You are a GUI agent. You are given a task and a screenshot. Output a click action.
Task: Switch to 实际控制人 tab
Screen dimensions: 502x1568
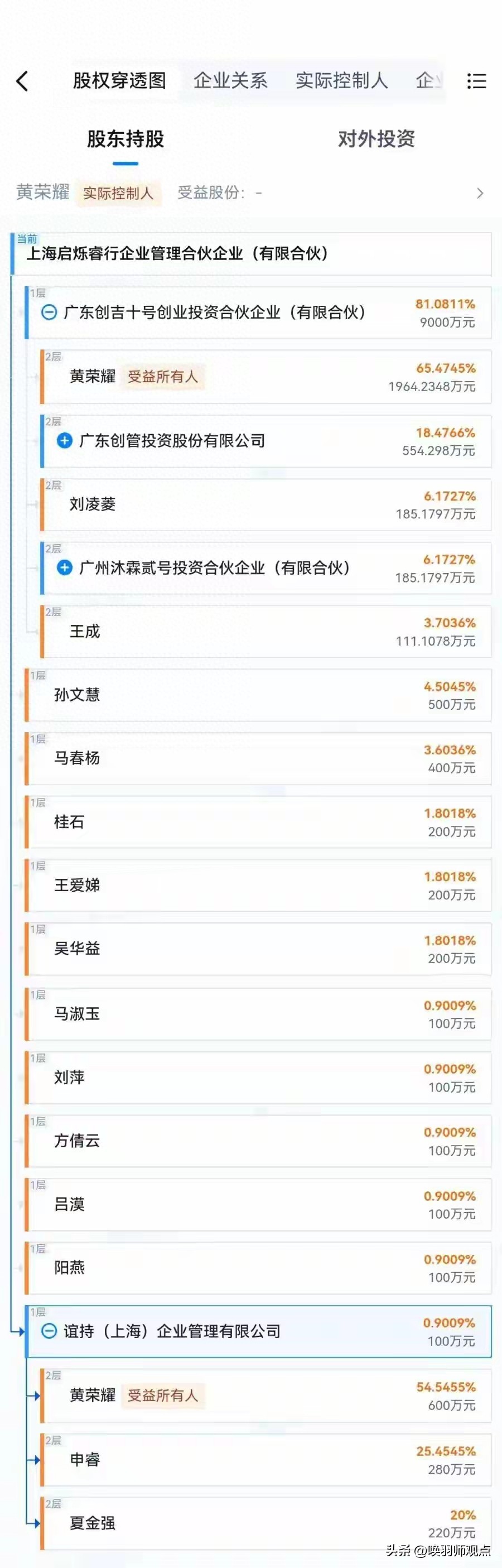click(341, 80)
